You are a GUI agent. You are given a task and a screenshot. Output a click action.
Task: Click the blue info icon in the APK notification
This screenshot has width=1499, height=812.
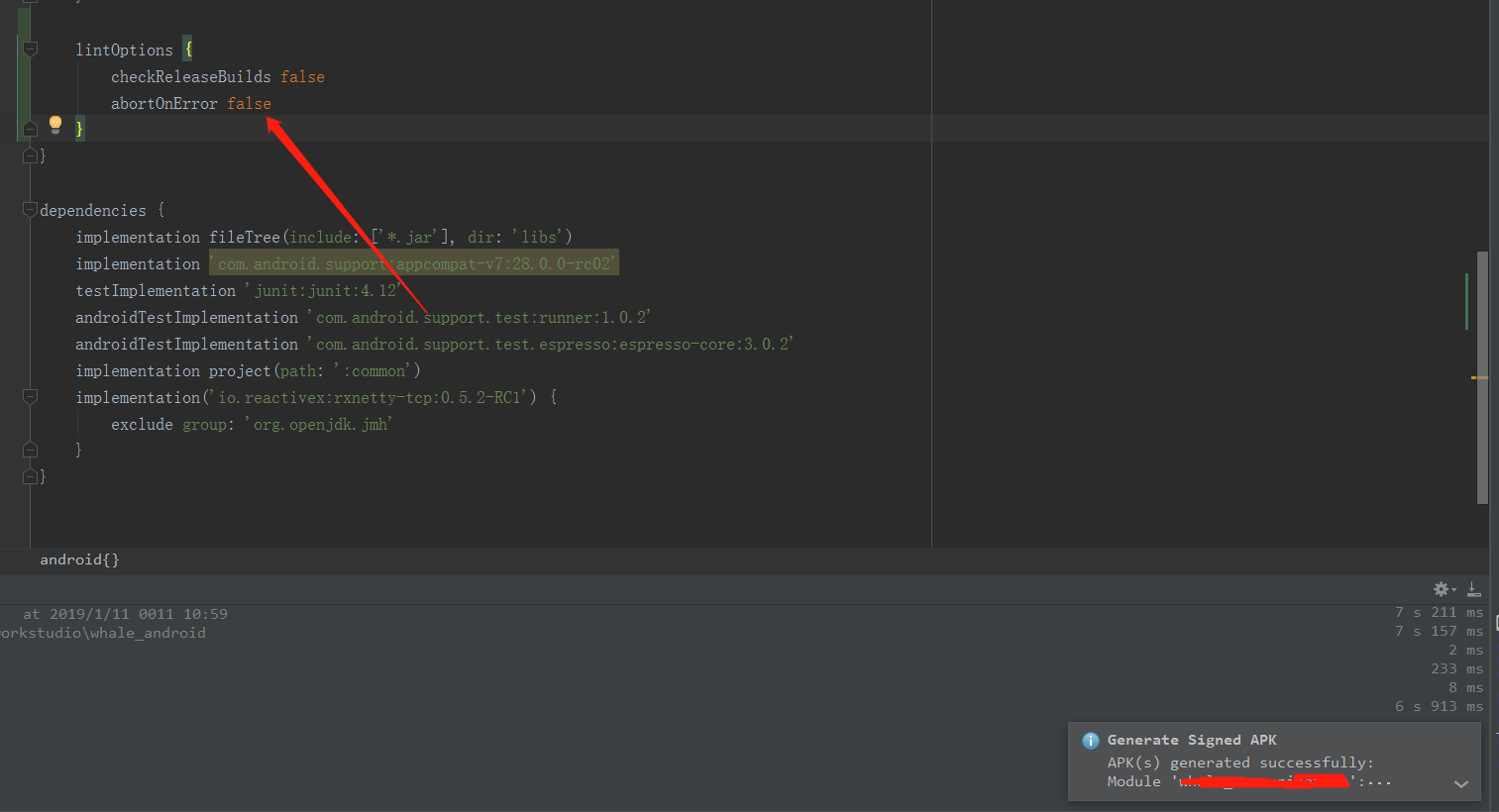point(1090,740)
